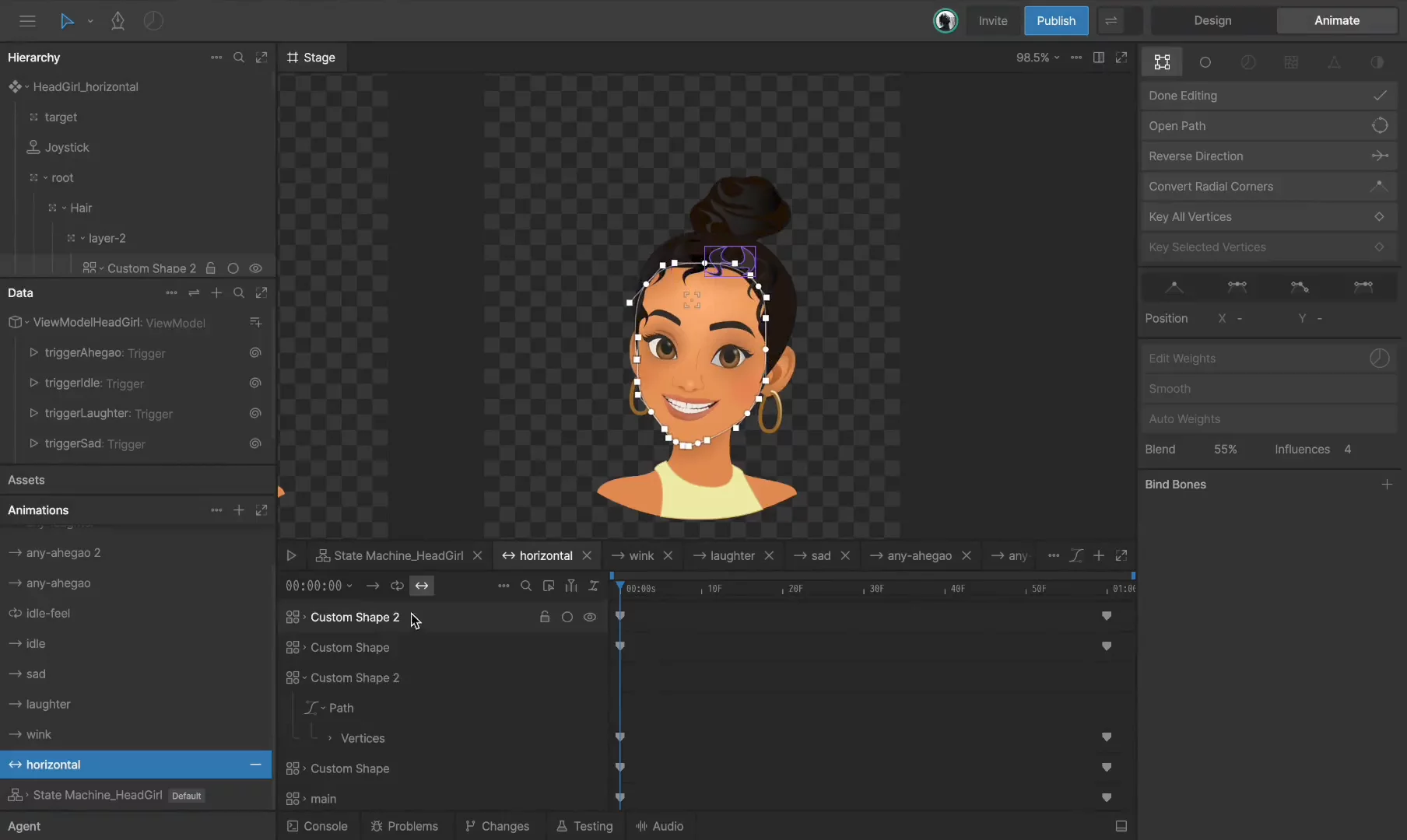Add bones with Bind Bones plus
The image size is (1407, 840).
pos(1387,485)
